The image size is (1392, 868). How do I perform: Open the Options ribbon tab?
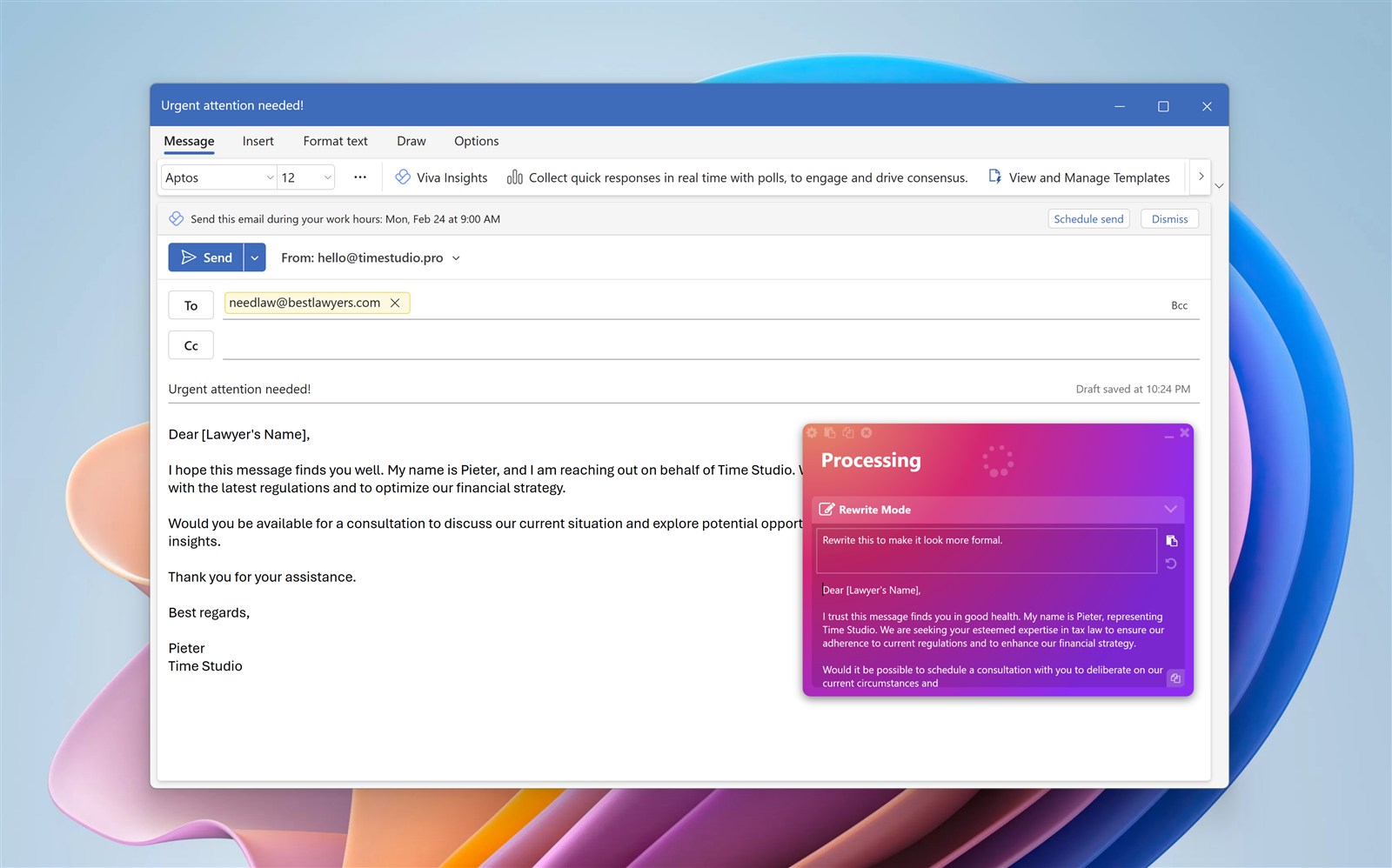475,141
